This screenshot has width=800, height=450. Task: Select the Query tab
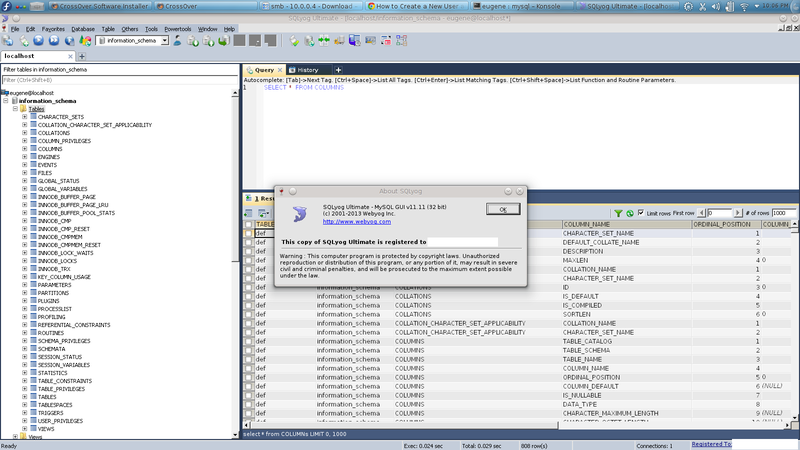point(264,70)
